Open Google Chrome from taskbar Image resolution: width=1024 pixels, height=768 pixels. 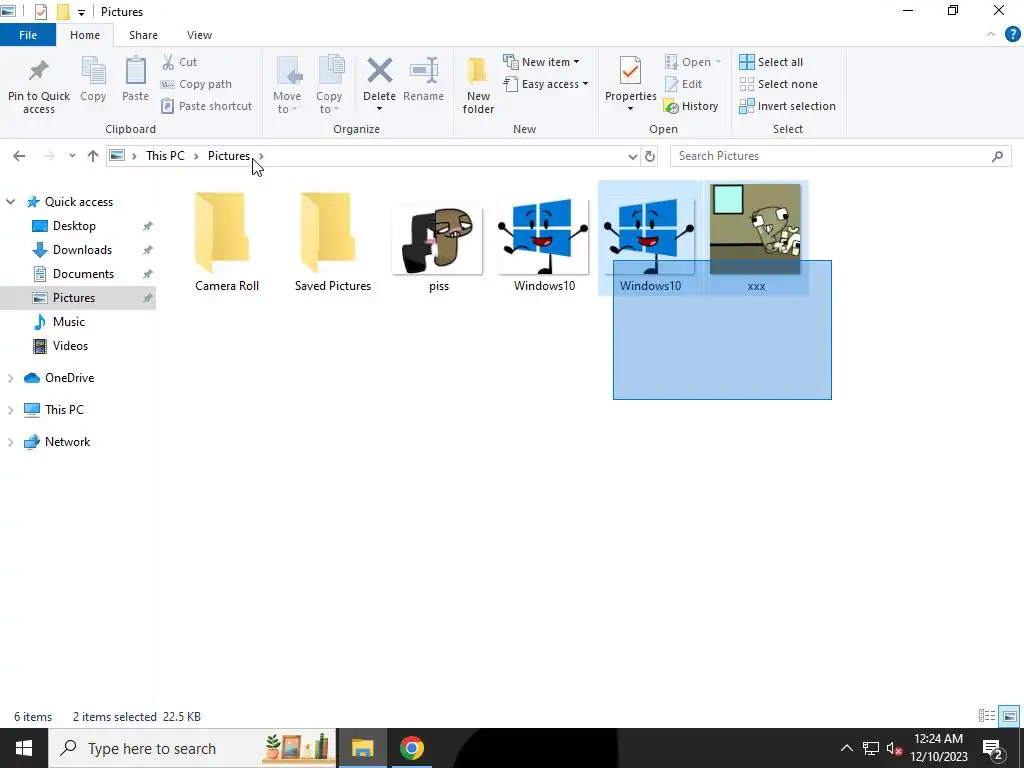(411, 748)
